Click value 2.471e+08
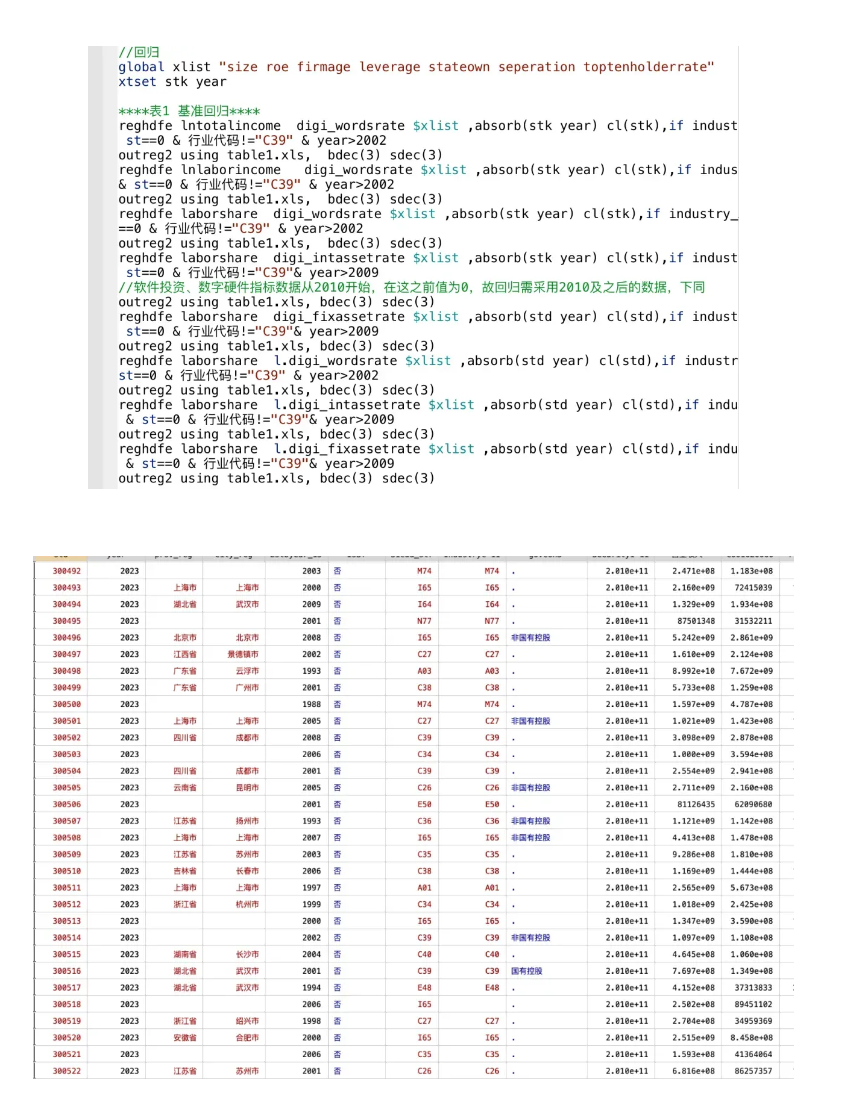Screen dimensions: 848x1111 (694, 571)
